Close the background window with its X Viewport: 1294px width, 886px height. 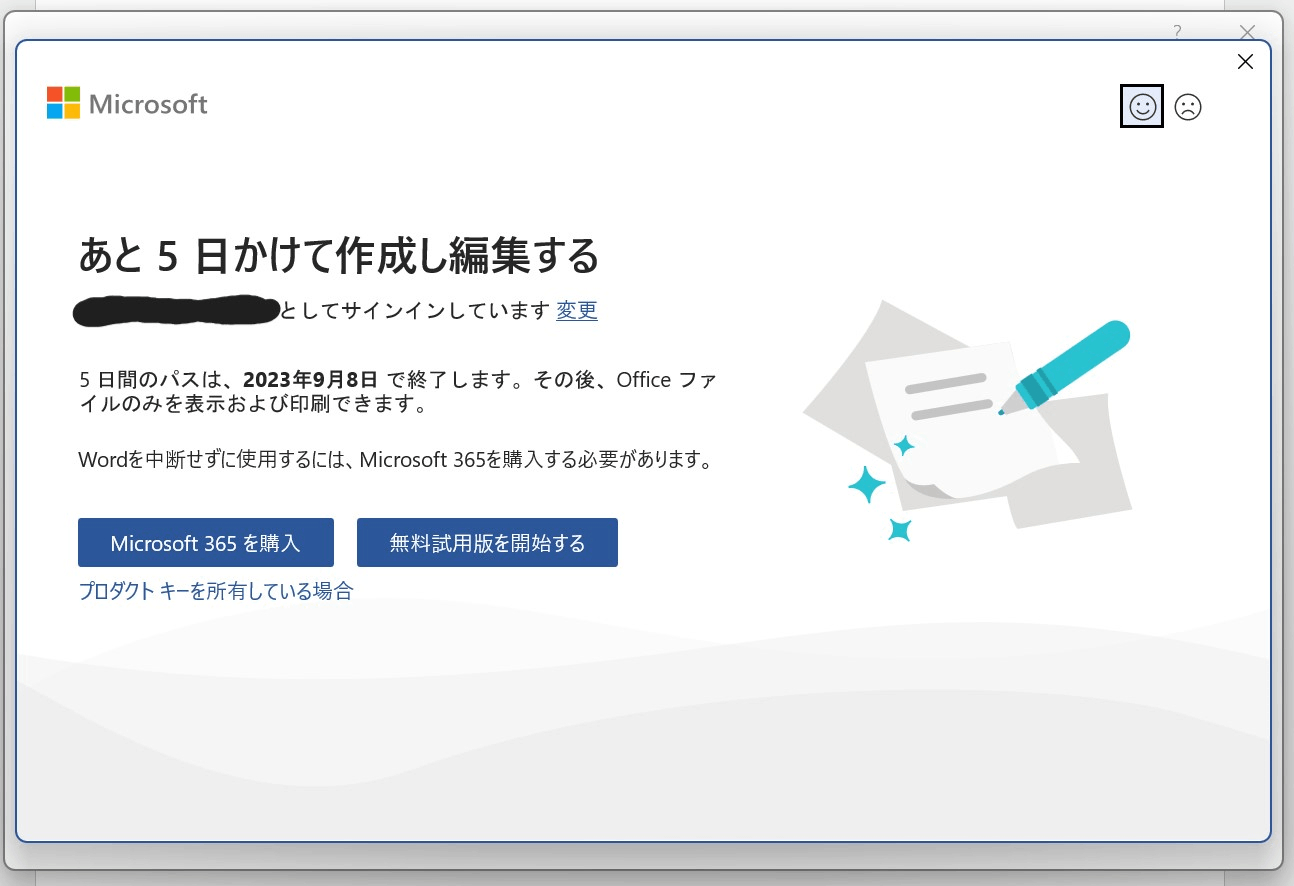tap(1247, 32)
